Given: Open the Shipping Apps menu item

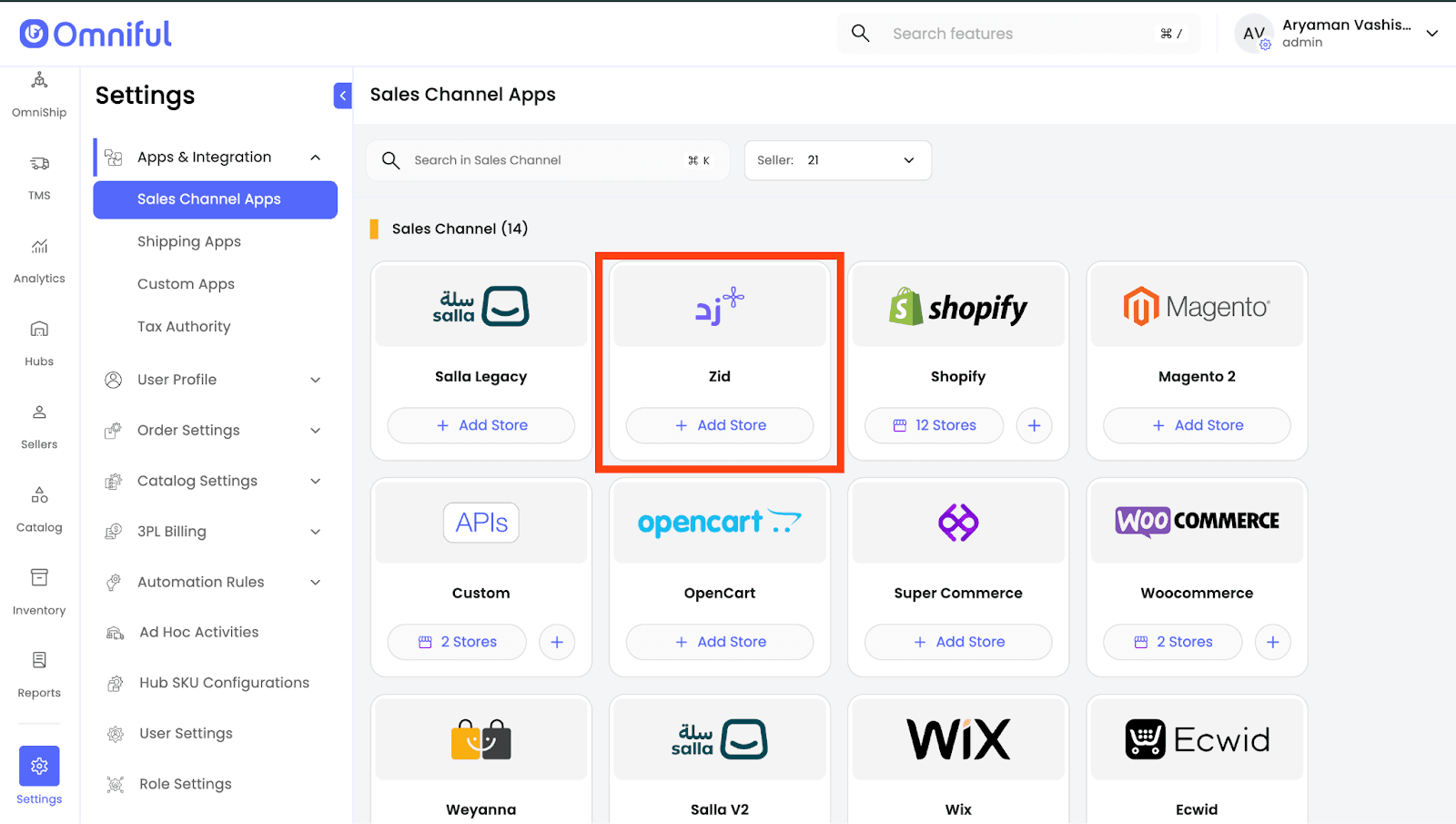Looking at the screenshot, I should [x=189, y=241].
